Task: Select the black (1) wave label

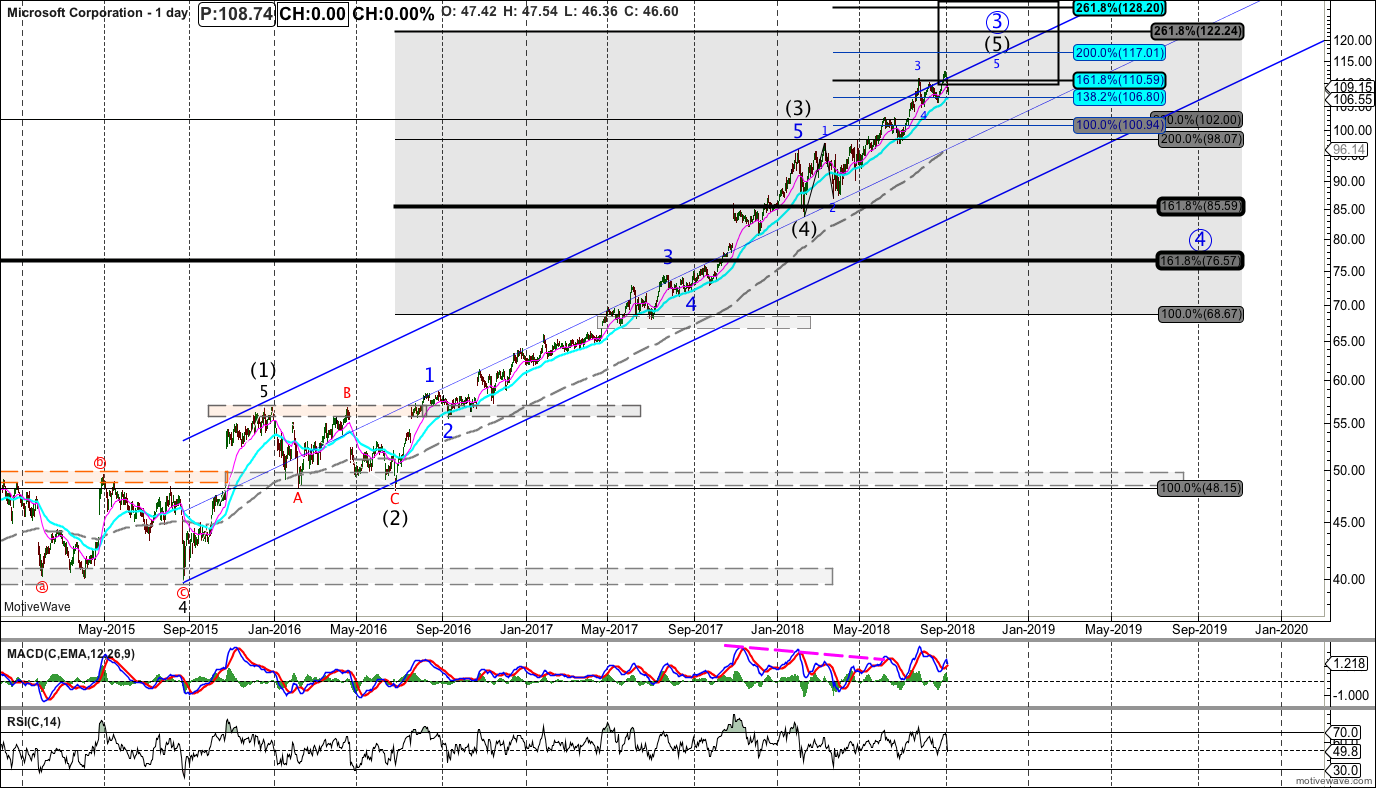Action: pos(263,370)
